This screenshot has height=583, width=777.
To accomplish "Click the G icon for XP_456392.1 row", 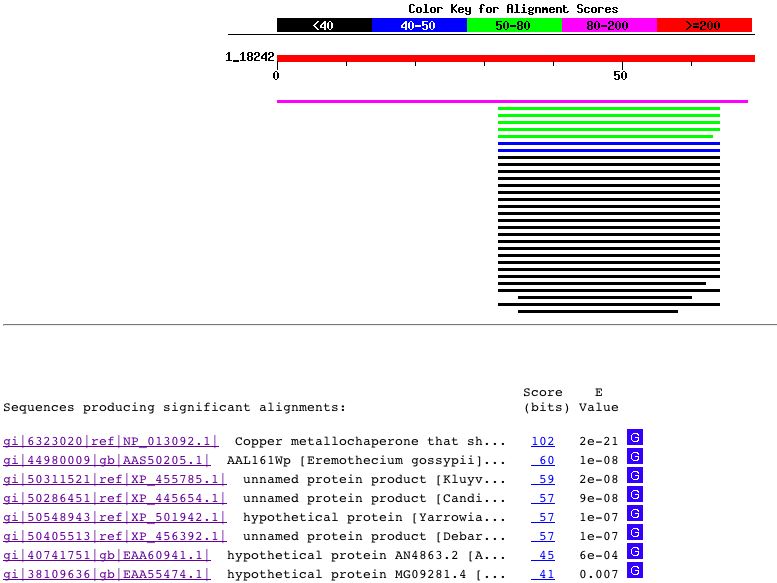I will click(634, 533).
